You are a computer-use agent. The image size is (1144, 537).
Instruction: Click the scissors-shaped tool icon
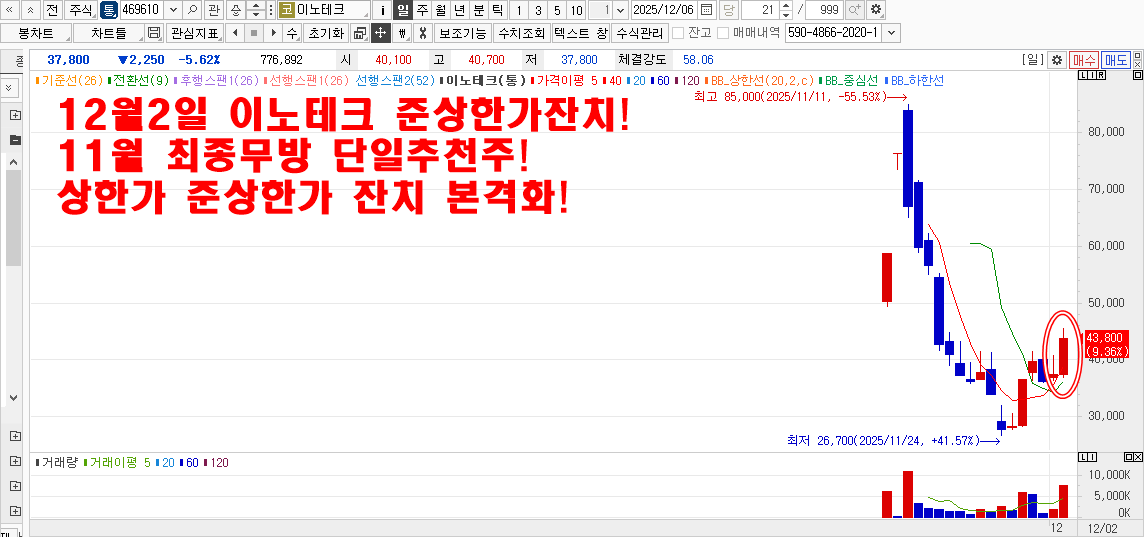click(423, 33)
